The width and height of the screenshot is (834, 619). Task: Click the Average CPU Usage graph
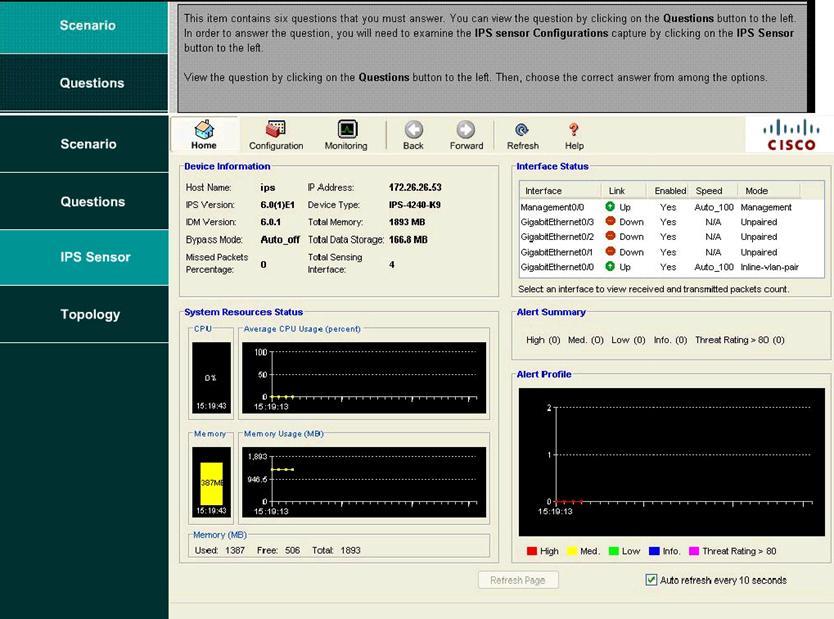coord(364,378)
